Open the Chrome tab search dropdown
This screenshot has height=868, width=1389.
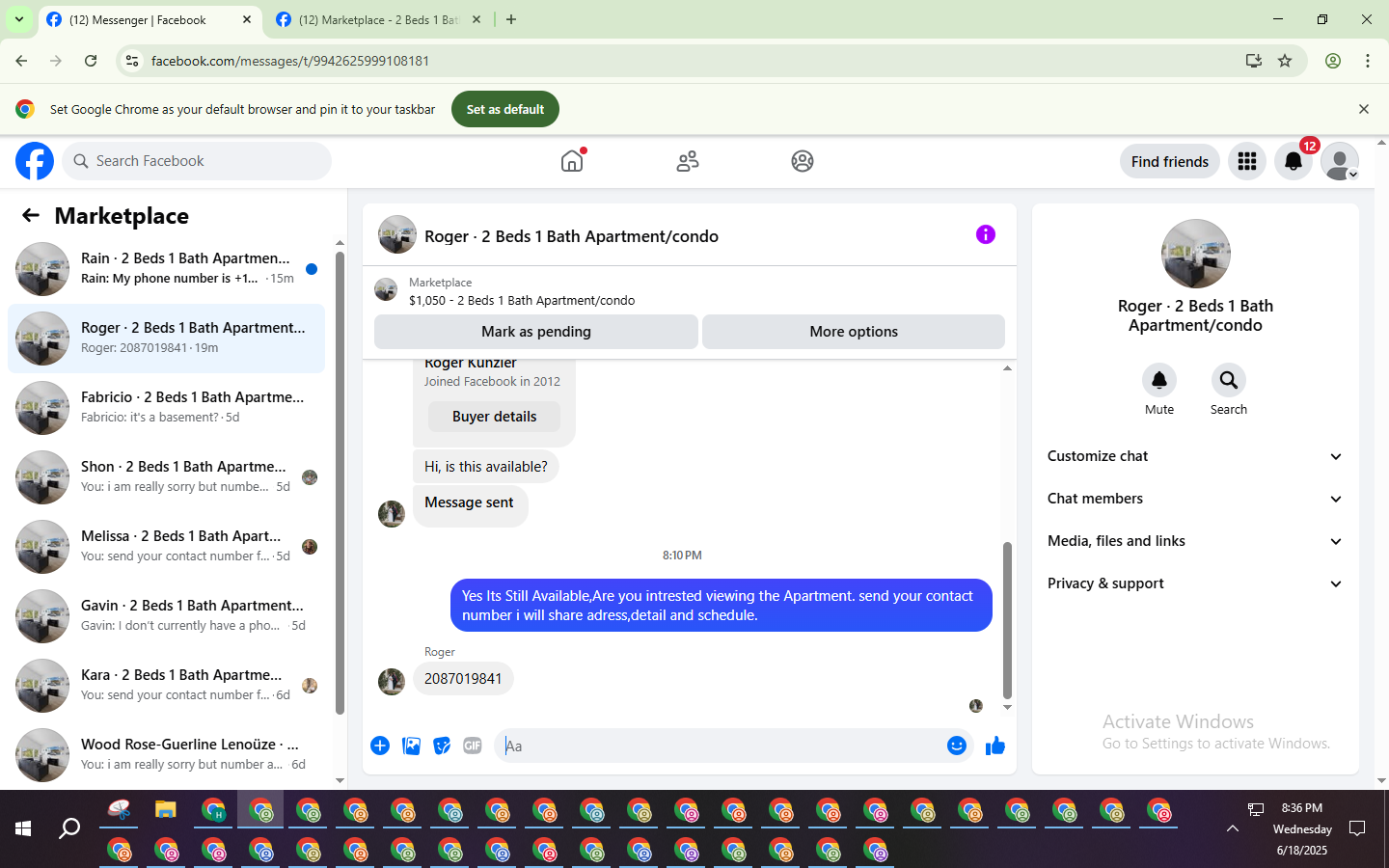(19, 19)
